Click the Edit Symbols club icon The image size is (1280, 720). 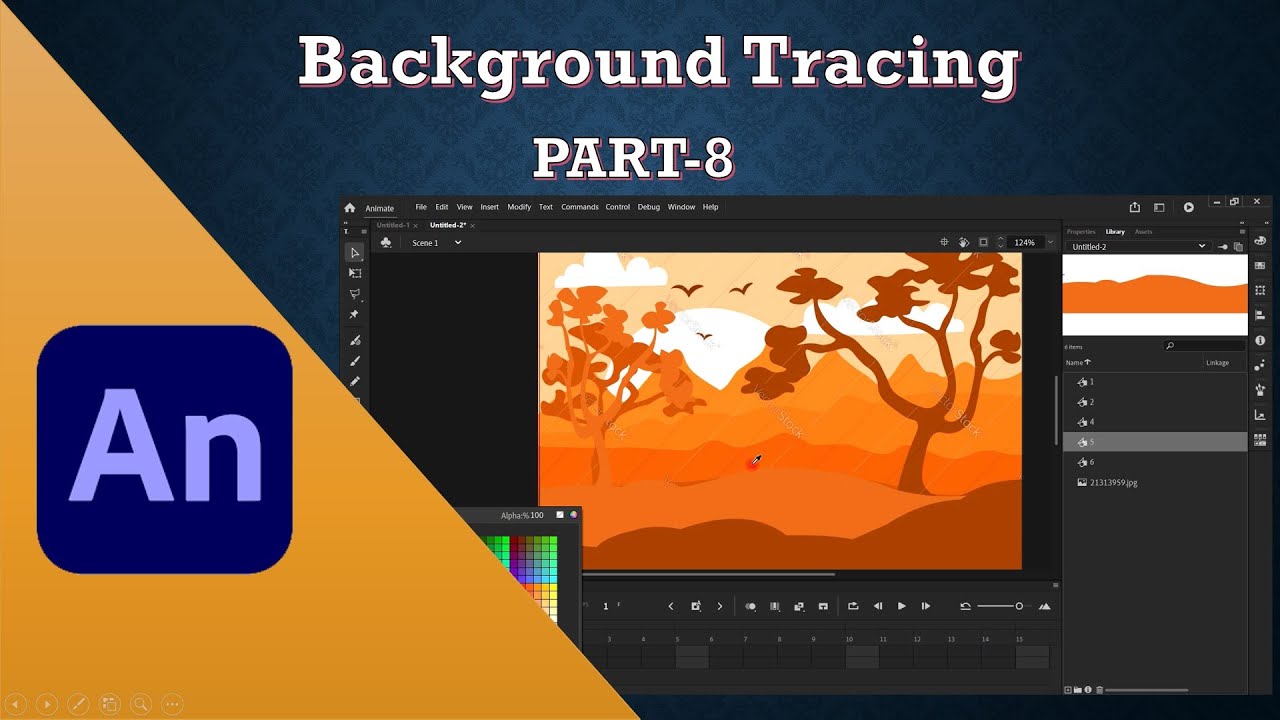pyautogui.click(x=386, y=242)
